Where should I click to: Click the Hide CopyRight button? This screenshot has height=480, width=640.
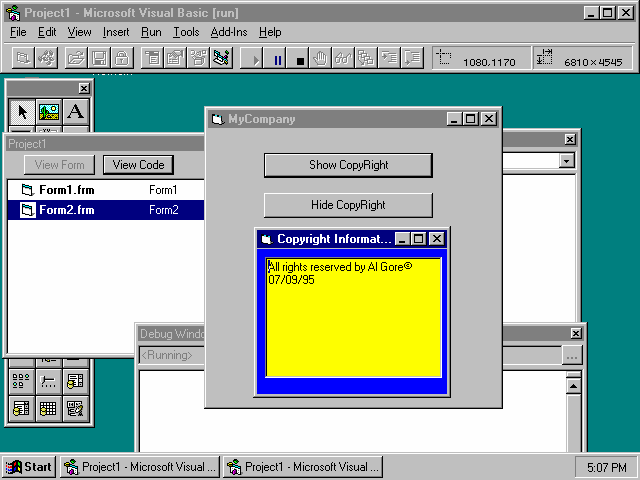(x=348, y=205)
